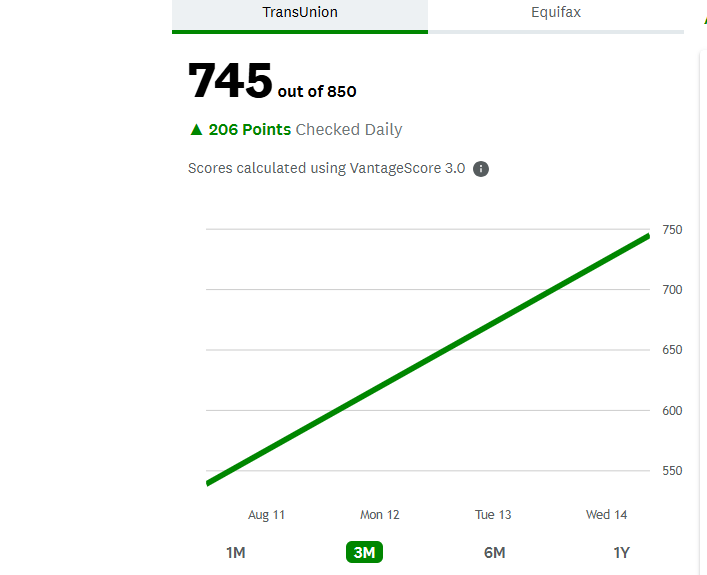The image size is (707, 575).
Task: Select the 3M time range
Action: pos(364,553)
